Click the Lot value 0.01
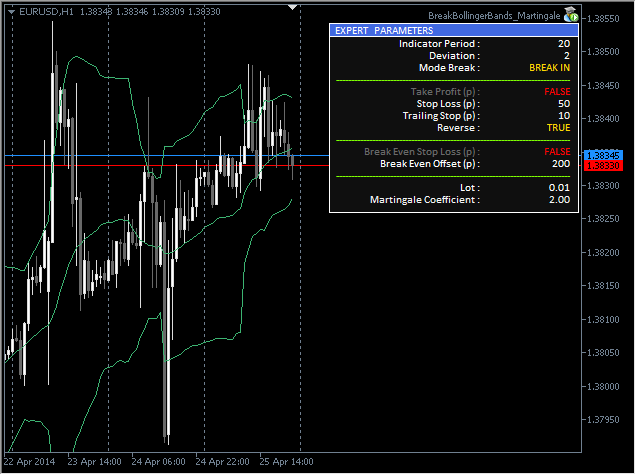This screenshot has width=636, height=475. (559, 188)
